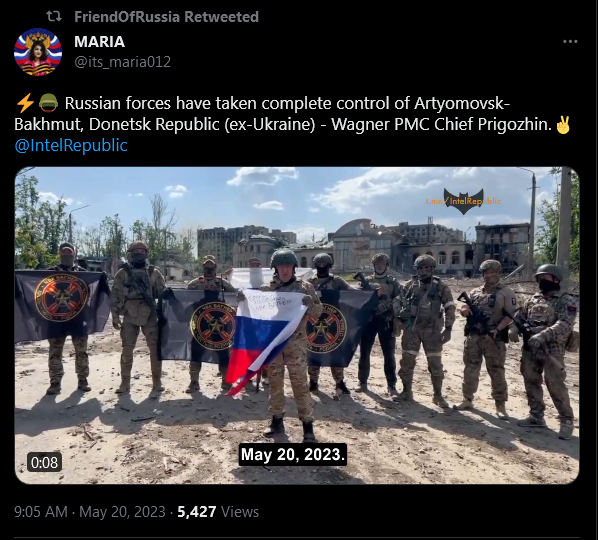598x540 pixels.
Task: Open the 9:05 AM tweet timestamp
Action: [90, 512]
